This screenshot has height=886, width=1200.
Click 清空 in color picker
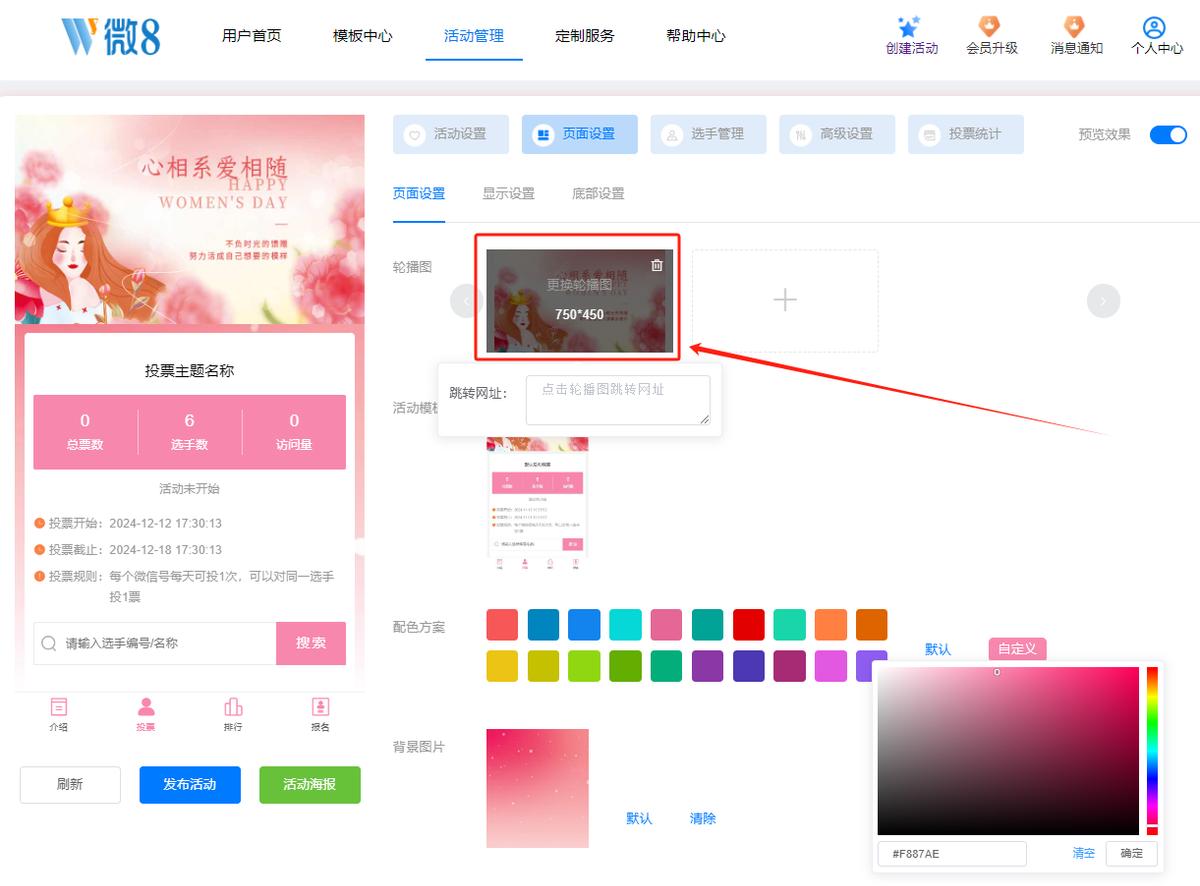1084,854
